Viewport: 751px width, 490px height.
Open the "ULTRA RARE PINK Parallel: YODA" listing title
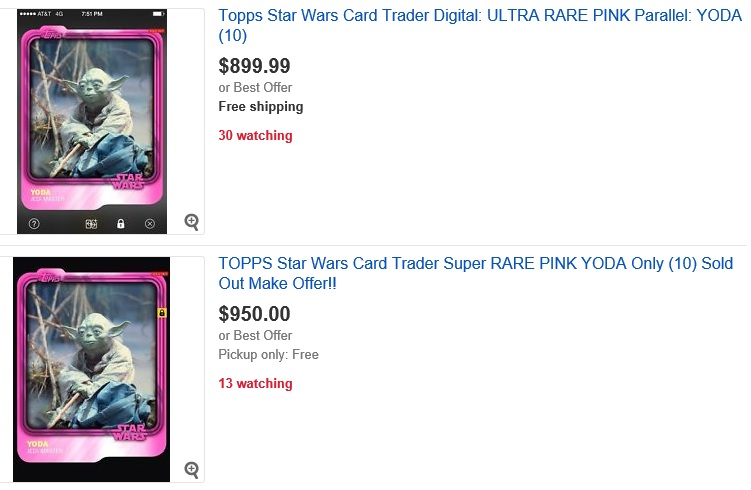coord(480,25)
